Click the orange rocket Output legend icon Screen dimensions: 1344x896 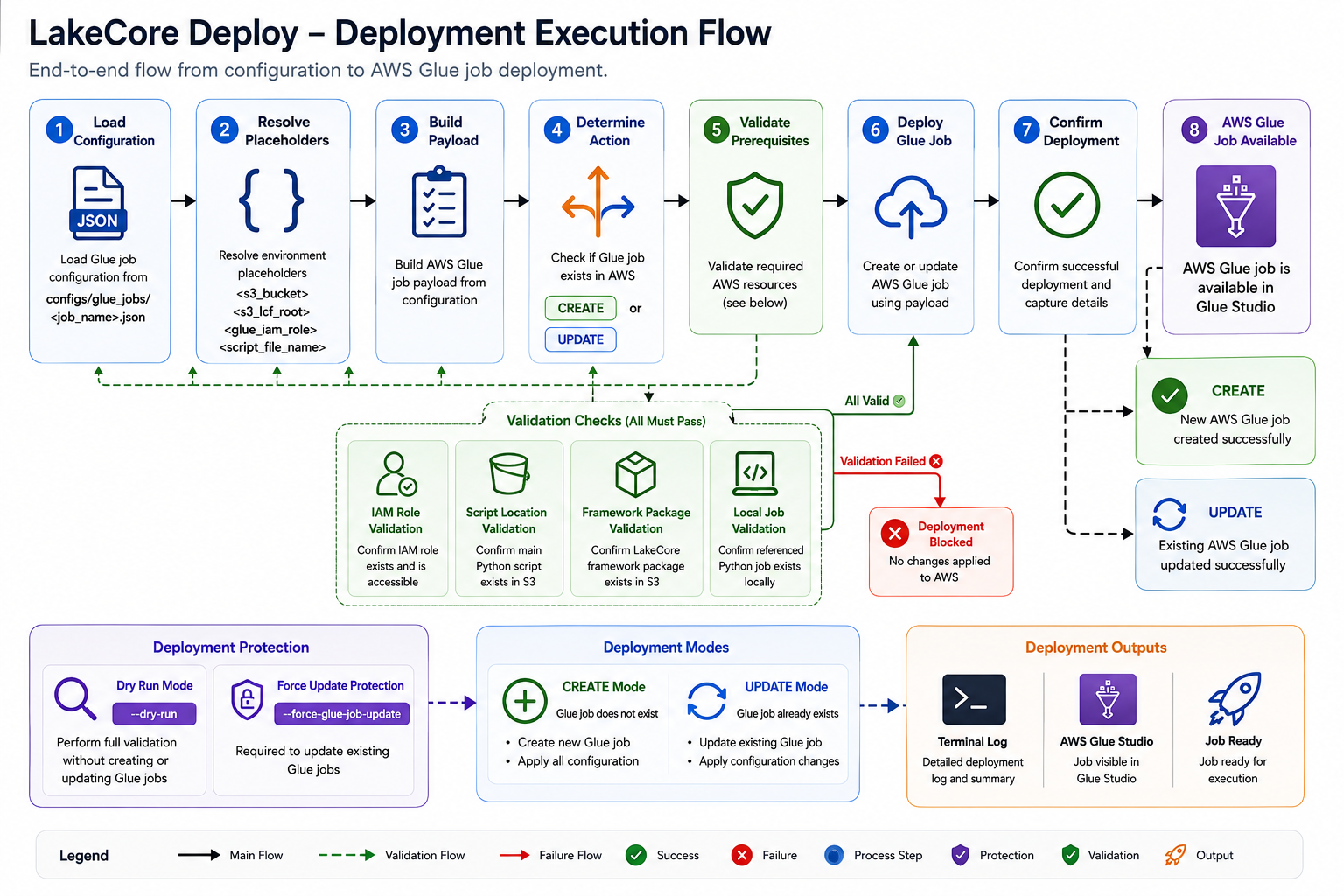(x=1175, y=855)
